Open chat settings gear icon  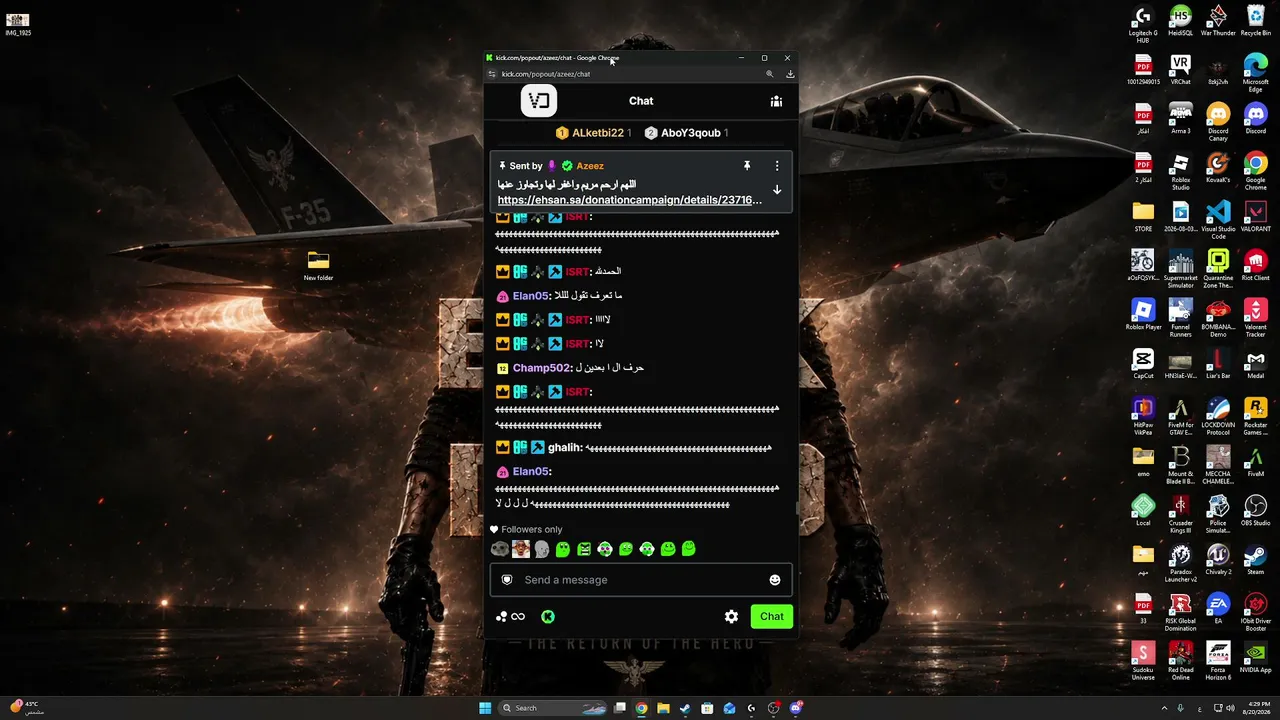click(x=731, y=616)
